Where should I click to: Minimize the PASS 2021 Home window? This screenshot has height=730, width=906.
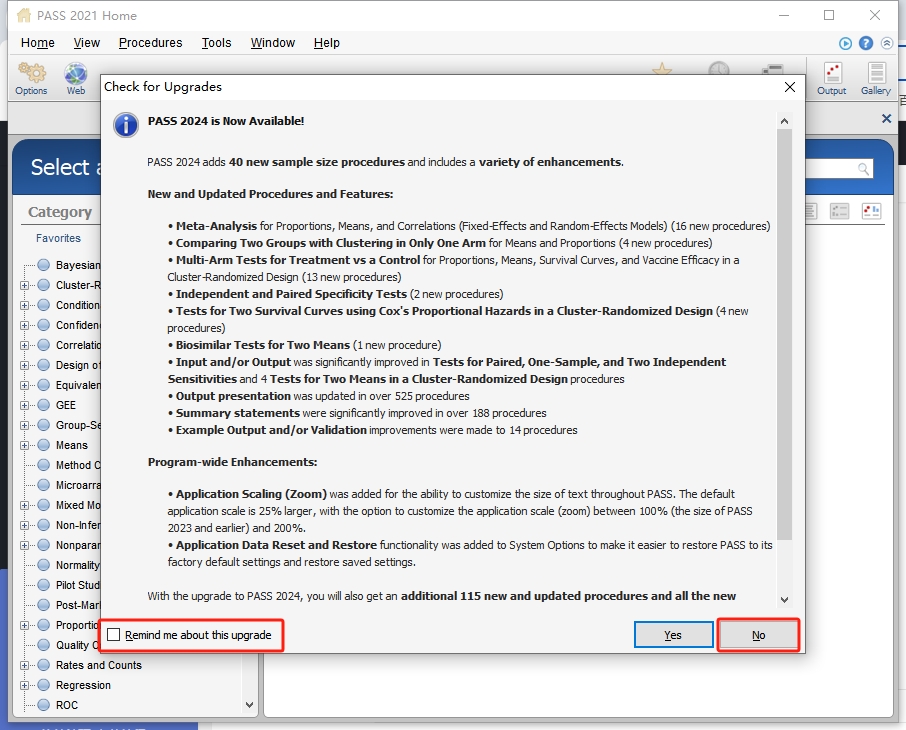(x=784, y=16)
